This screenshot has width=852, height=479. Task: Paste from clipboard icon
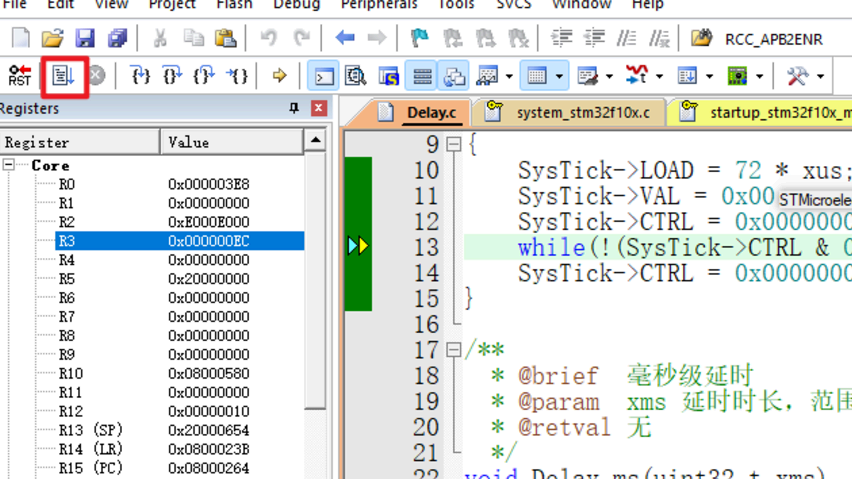click(225, 38)
